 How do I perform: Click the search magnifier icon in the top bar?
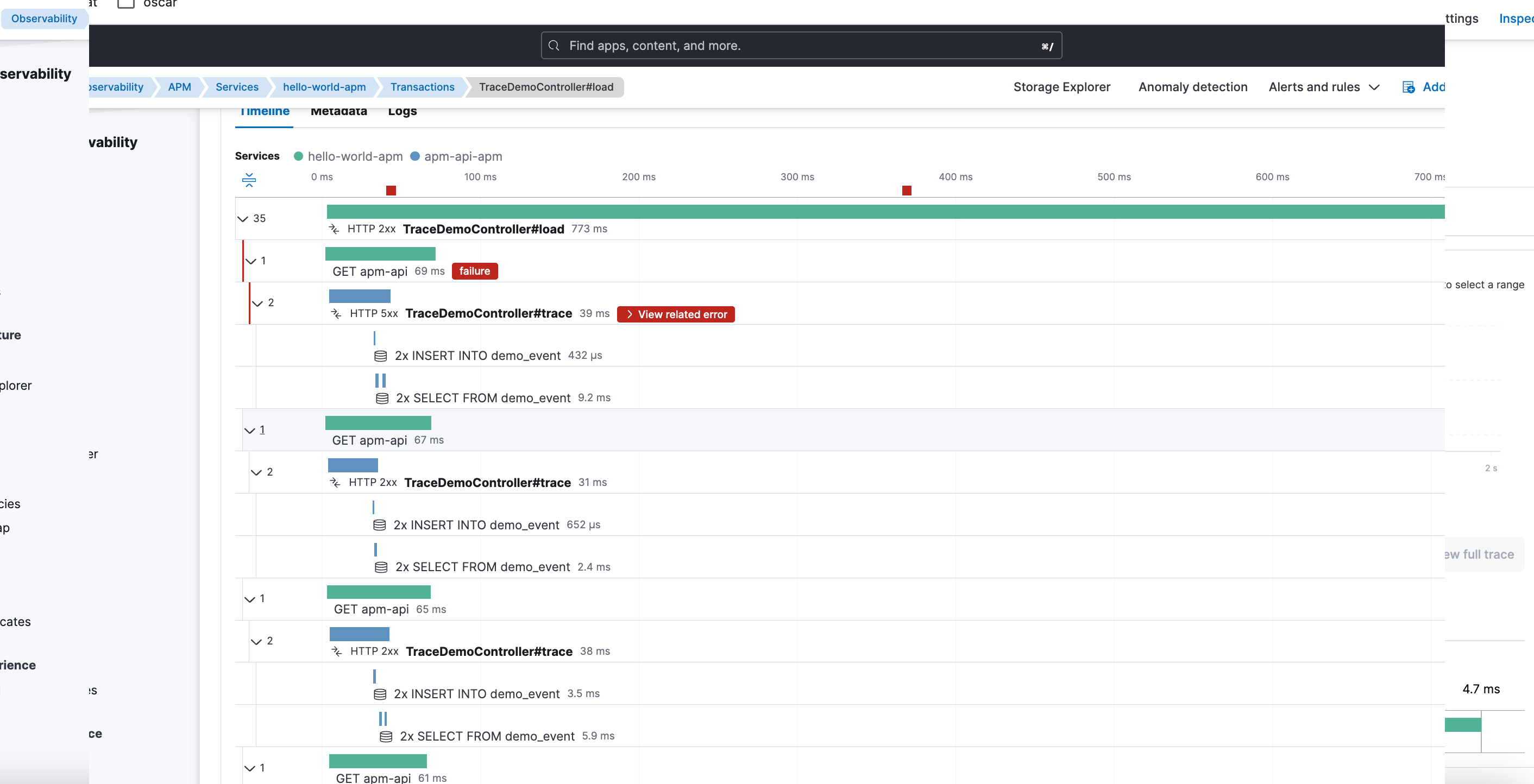554,46
